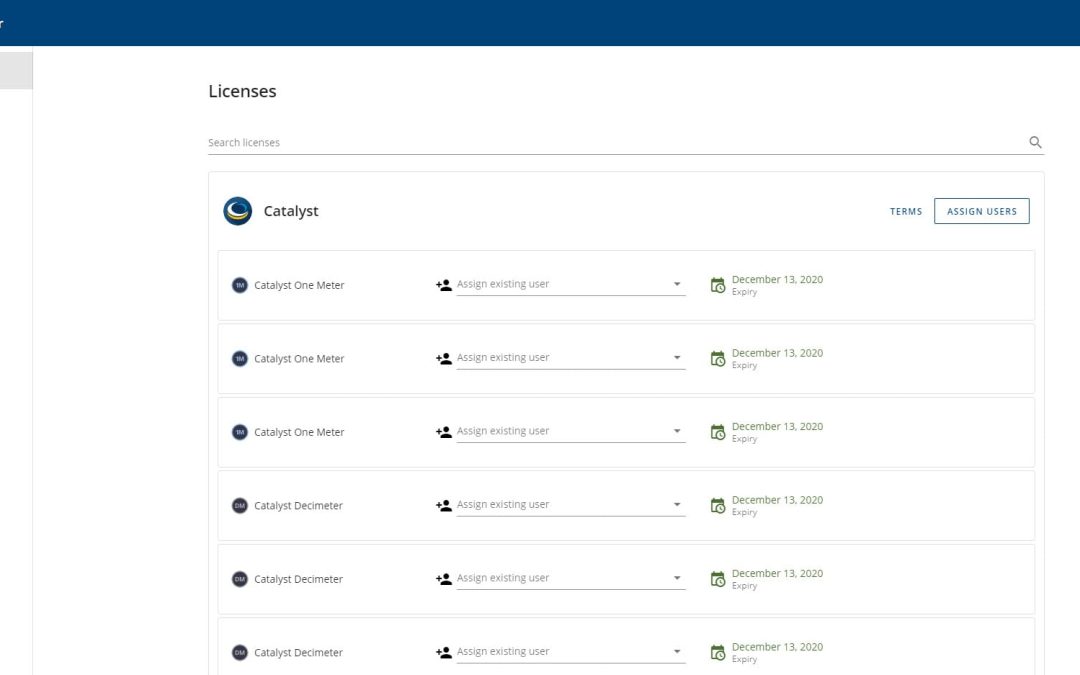Viewport: 1080px width, 675px height.
Task: Click the third Catalyst Decimeter DM badge
Action: [x=240, y=652]
